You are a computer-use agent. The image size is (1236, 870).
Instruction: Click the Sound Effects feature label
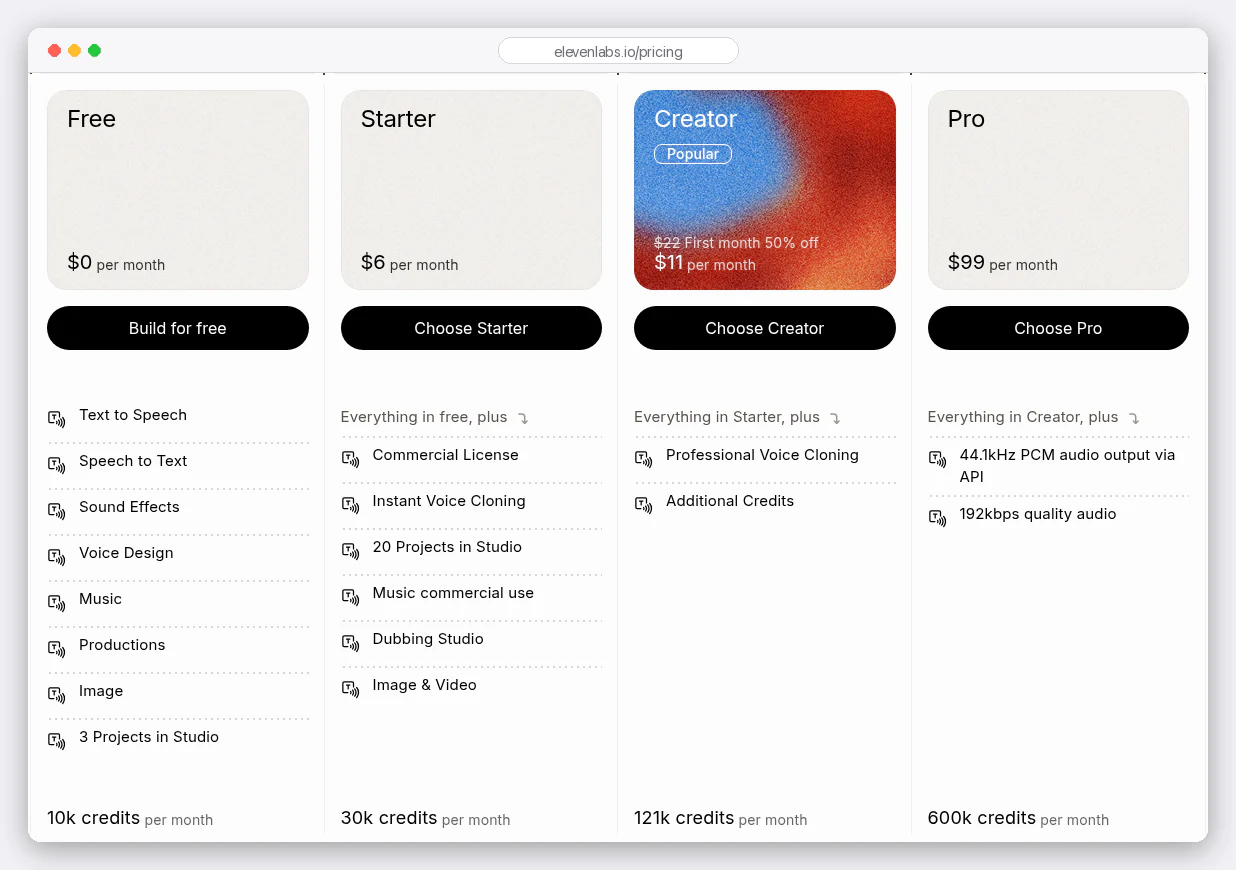[129, 507]
